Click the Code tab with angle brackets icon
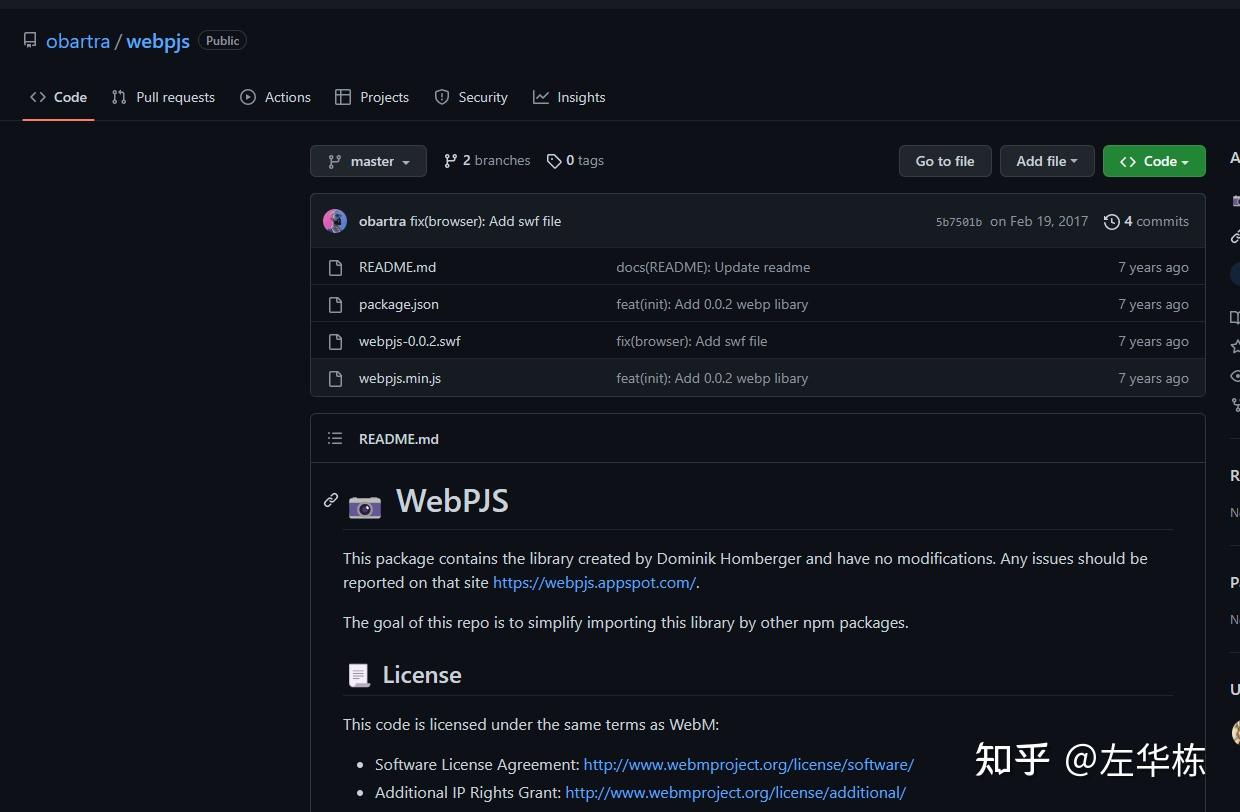 click(58, 97)
